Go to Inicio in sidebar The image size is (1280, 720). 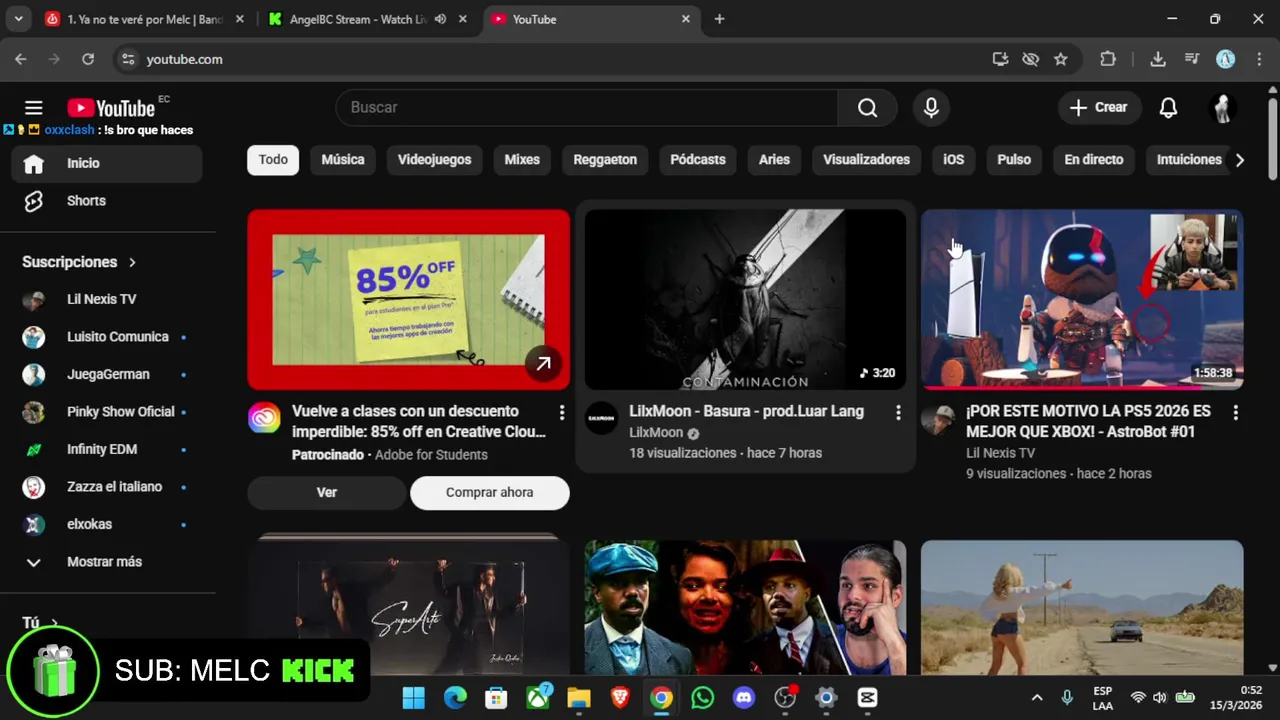coord(107,163)
